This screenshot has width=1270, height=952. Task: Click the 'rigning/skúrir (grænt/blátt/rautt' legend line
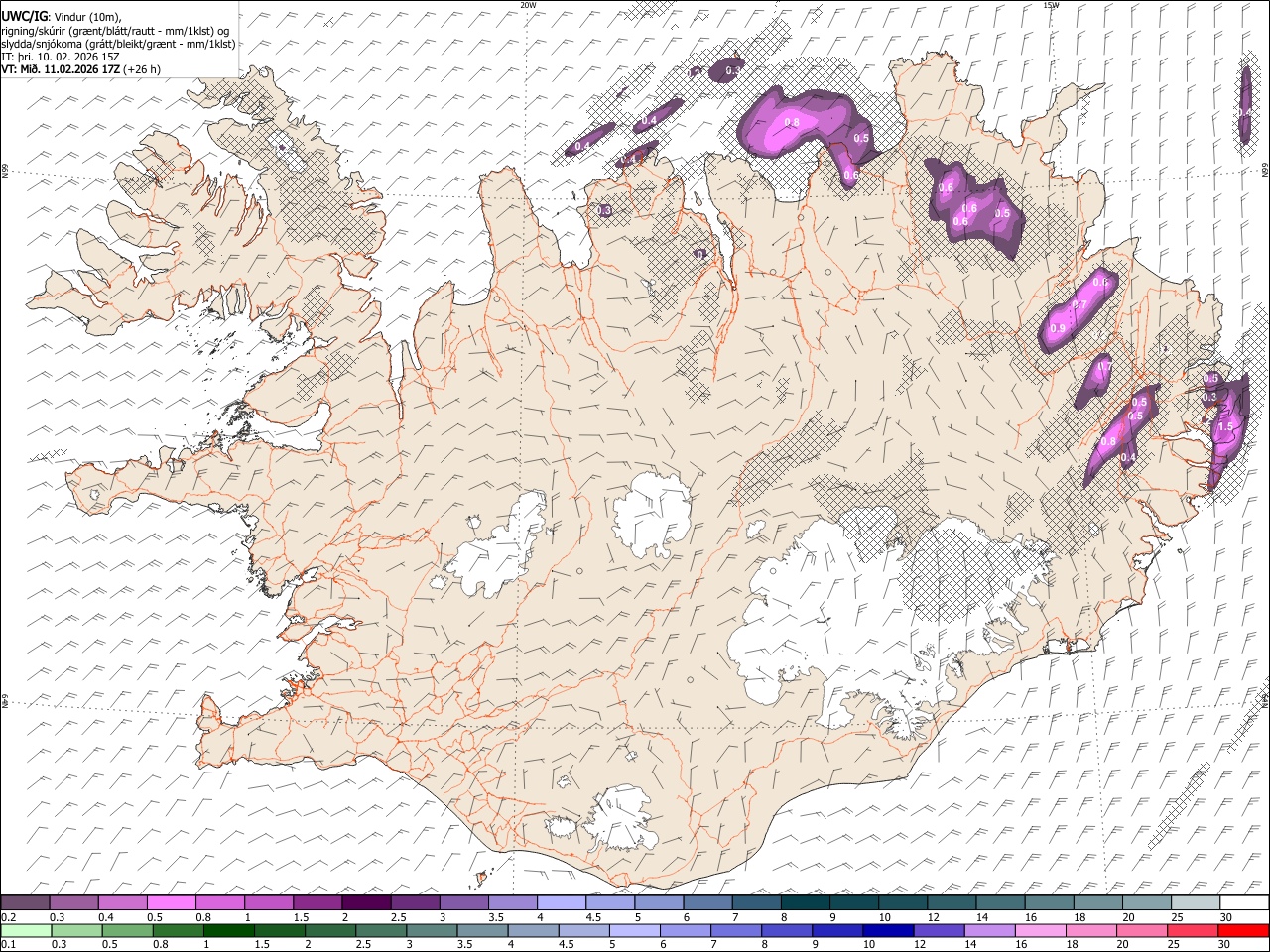pos(116,30)
